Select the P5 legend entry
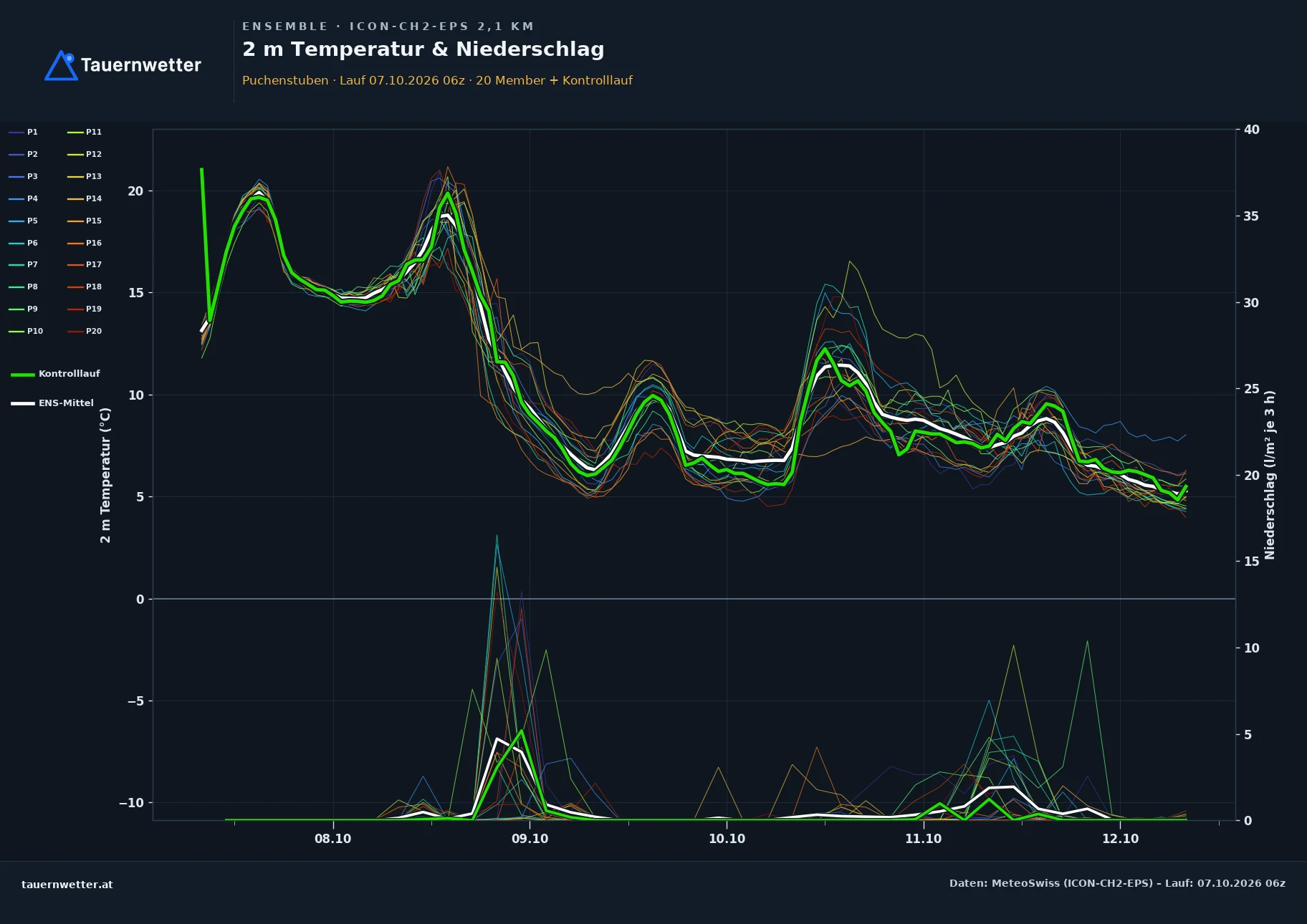 [x=24, y=221]
